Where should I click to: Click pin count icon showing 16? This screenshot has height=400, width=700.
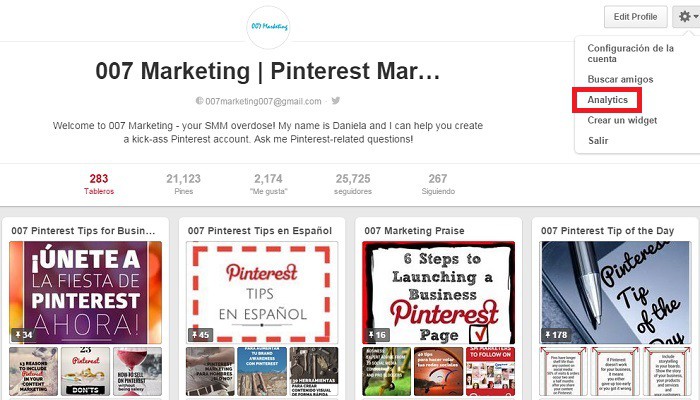tap(376, 334)
